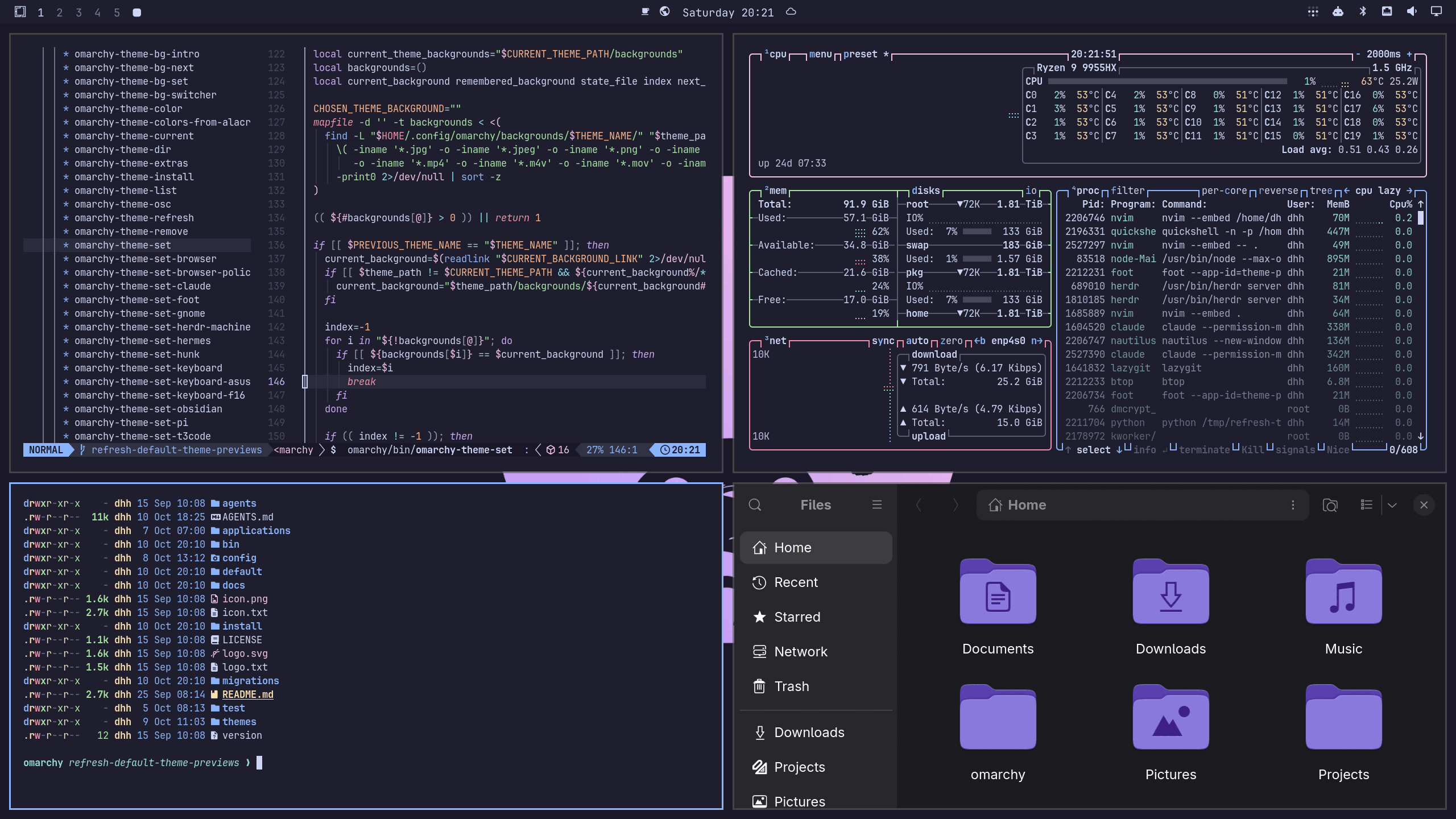Open Downloads bookmark in the Files sidebar

tap(816, 733)
